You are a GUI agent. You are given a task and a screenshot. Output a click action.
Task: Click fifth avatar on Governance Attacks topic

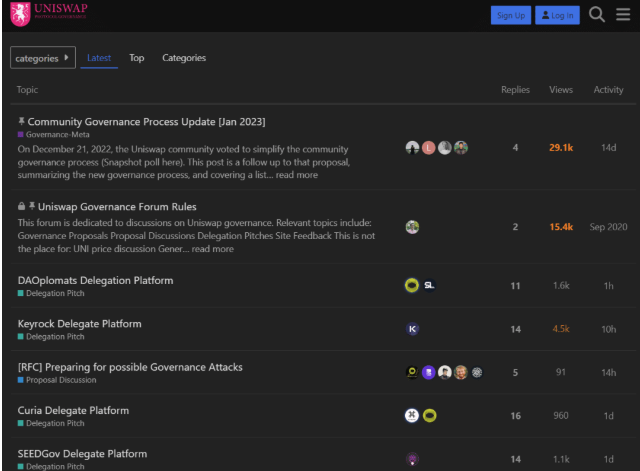(x=477, y=372)
